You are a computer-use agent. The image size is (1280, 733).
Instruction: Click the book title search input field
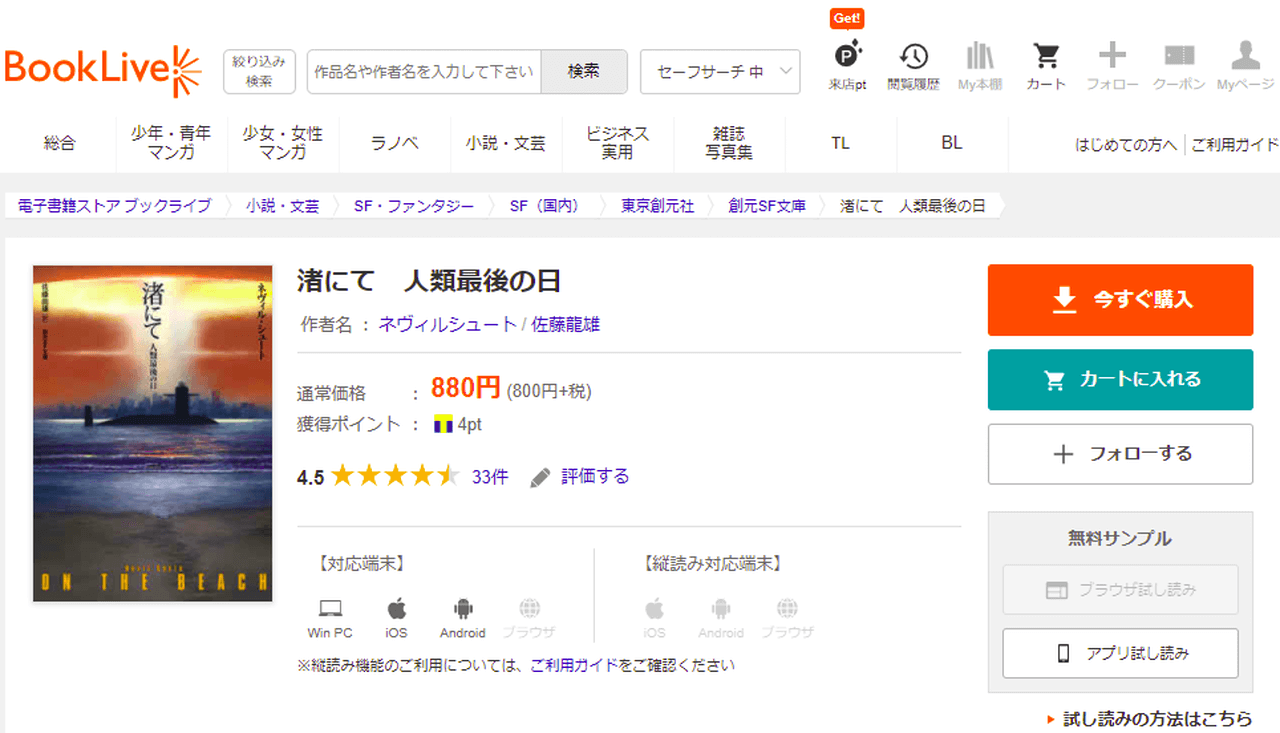[424, 72]
